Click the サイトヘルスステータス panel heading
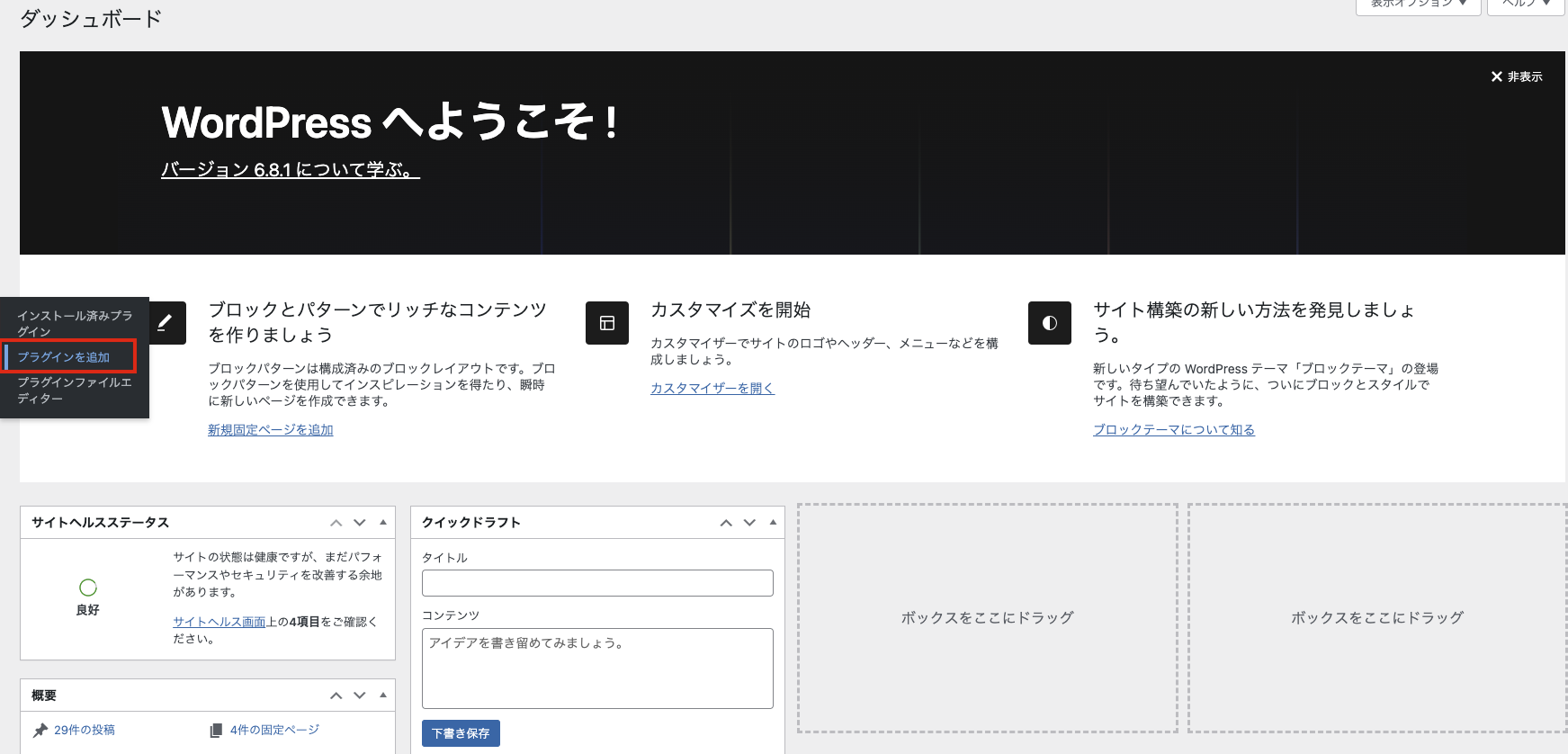This screenshot has height=754, width=1568. 100,523
